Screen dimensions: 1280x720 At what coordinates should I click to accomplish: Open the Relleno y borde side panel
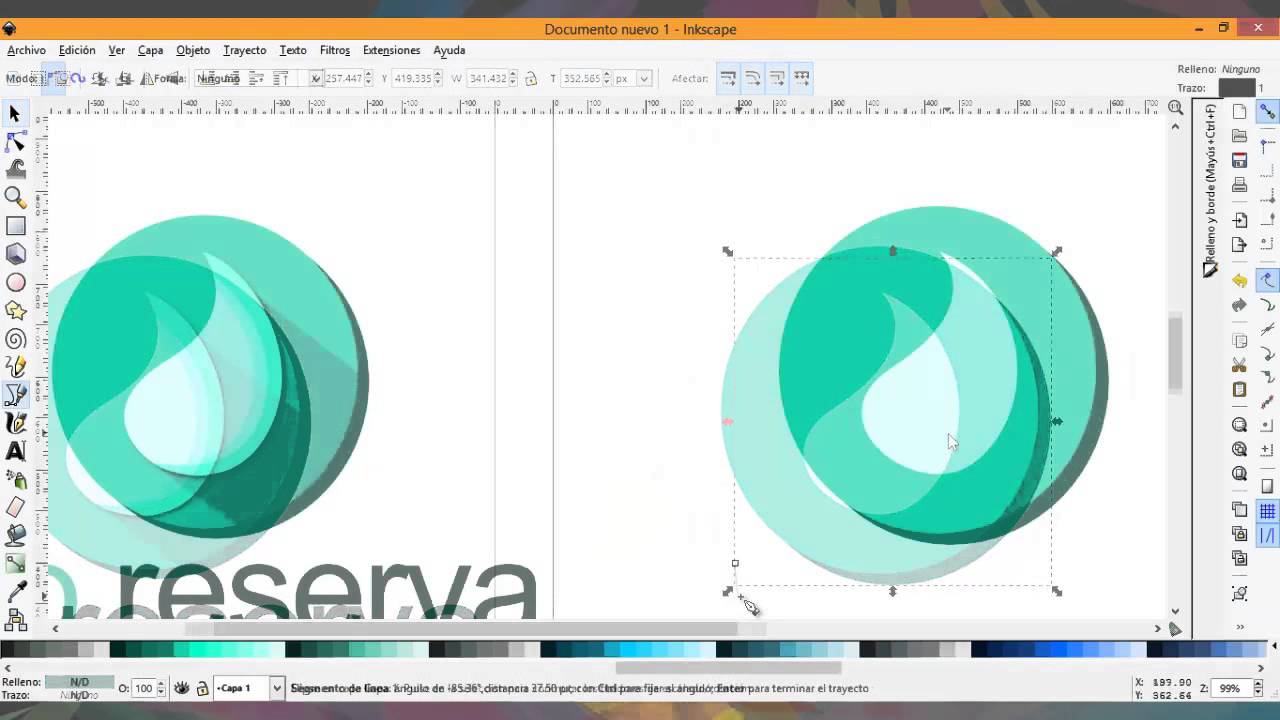1210,190
